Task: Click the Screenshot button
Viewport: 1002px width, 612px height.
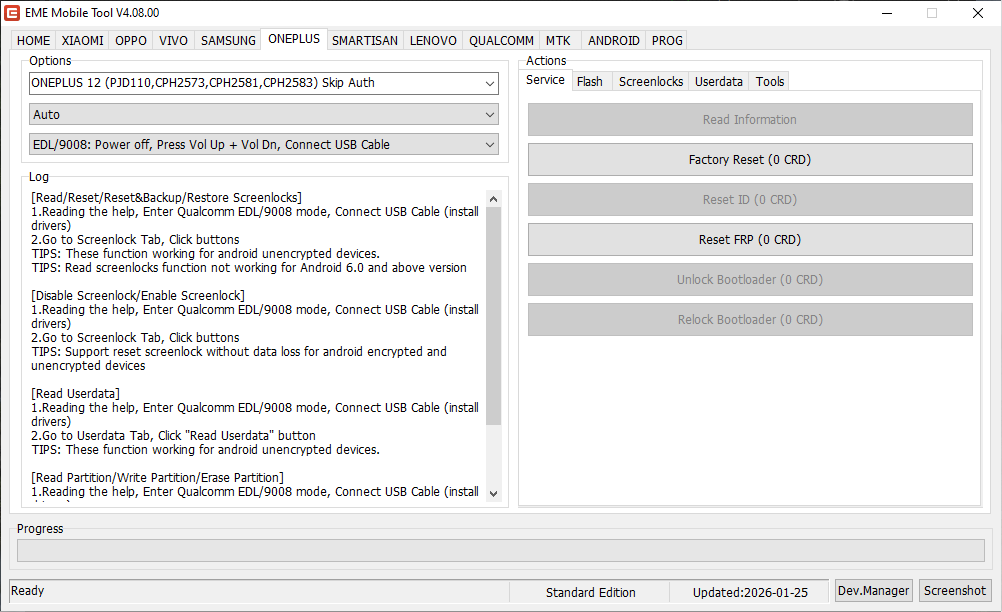Action: point(954,591)
